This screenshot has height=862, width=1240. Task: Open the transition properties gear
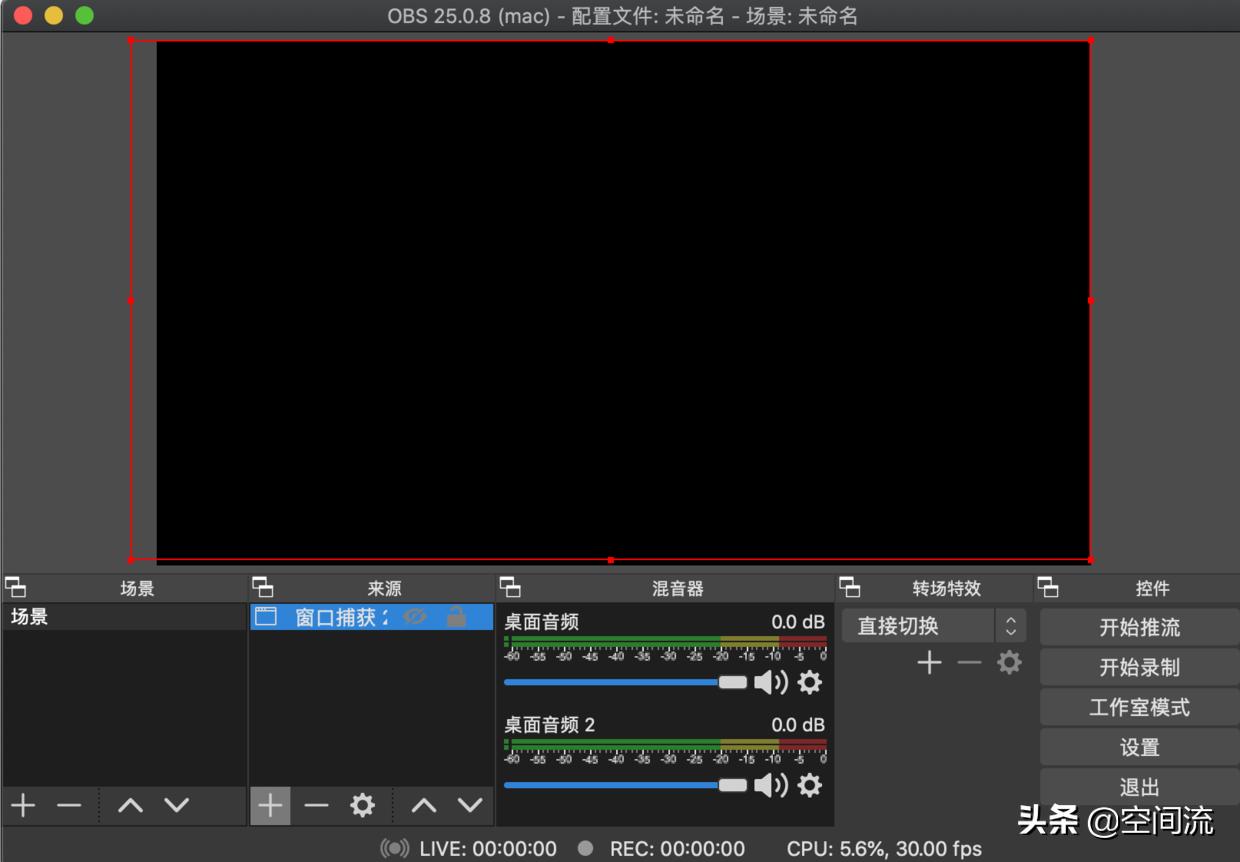tap(1009, 663)
